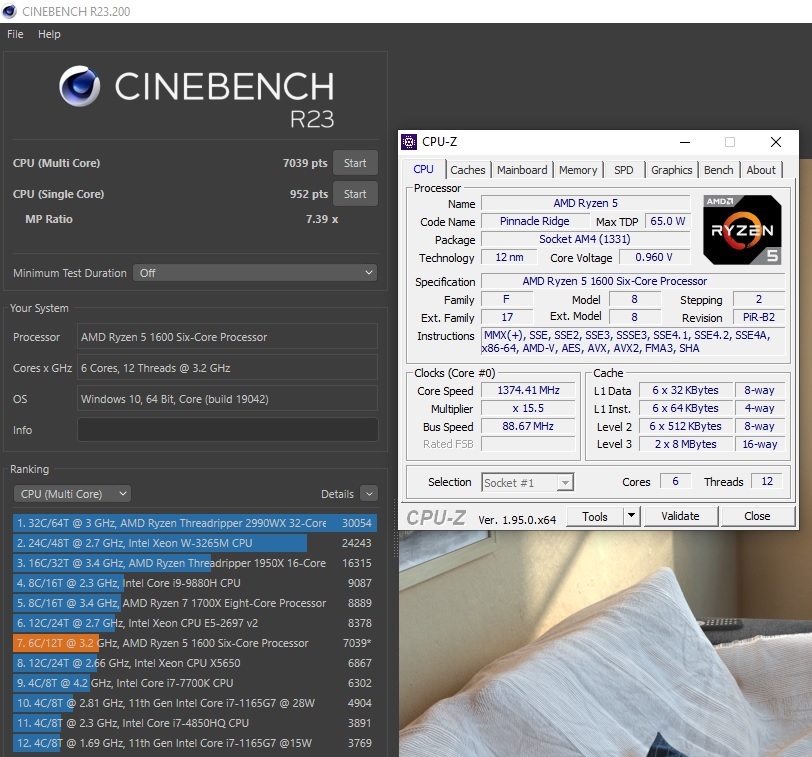
Task: Open the Tools dropdown arrow in CPU-Z
Action: pyautogui.click(x=631, y=516)
